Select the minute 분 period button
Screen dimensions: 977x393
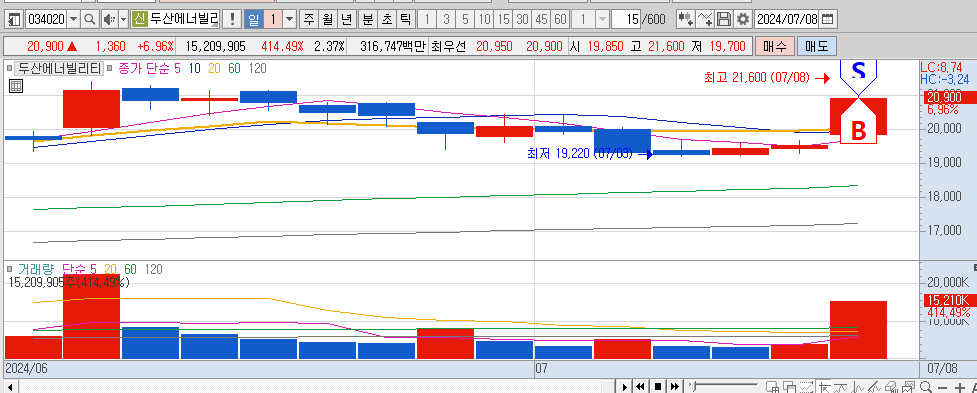tap(368, 19)
